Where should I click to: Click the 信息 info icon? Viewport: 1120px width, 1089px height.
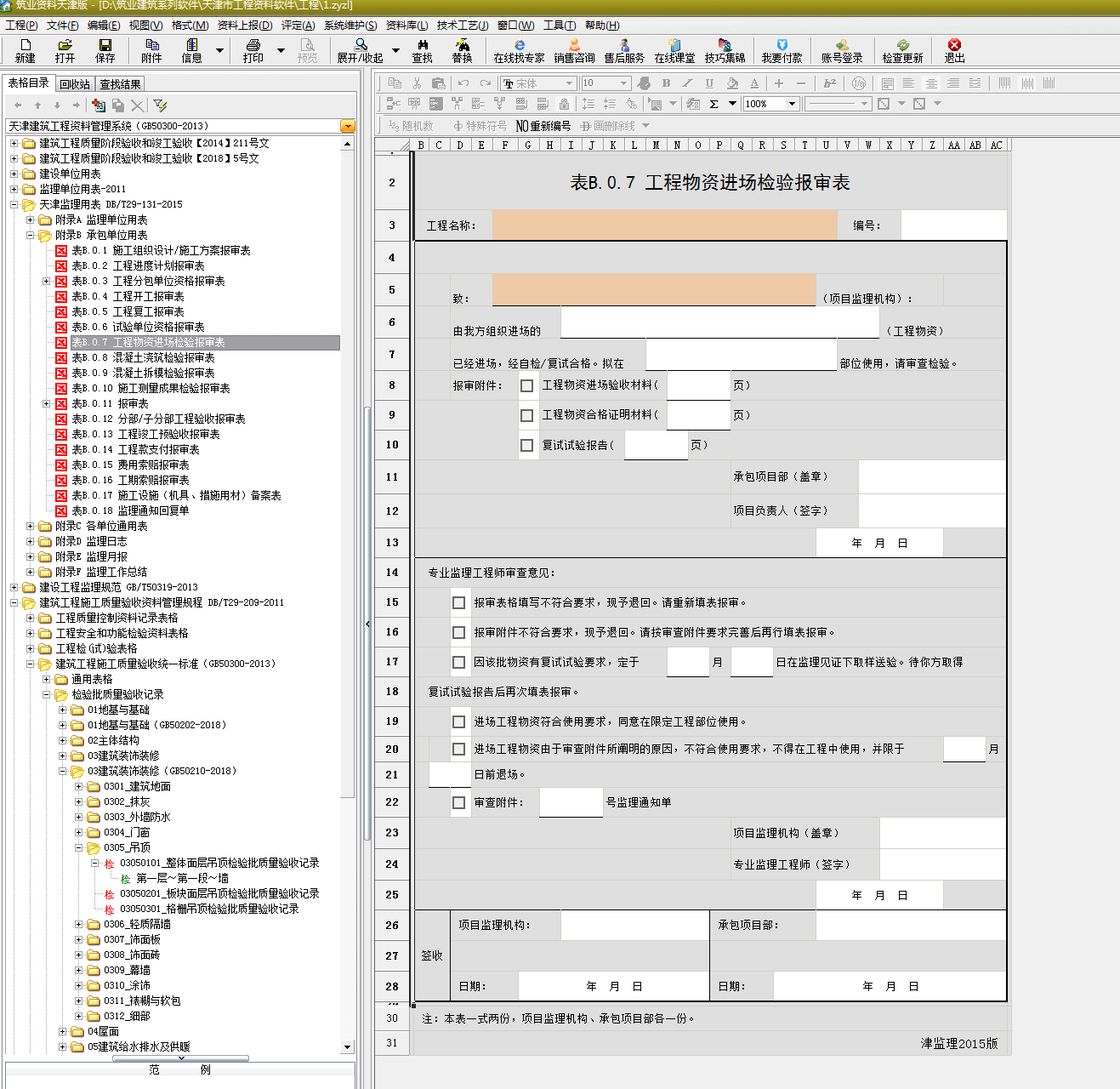pyautogui.click(x=191, y=50)
